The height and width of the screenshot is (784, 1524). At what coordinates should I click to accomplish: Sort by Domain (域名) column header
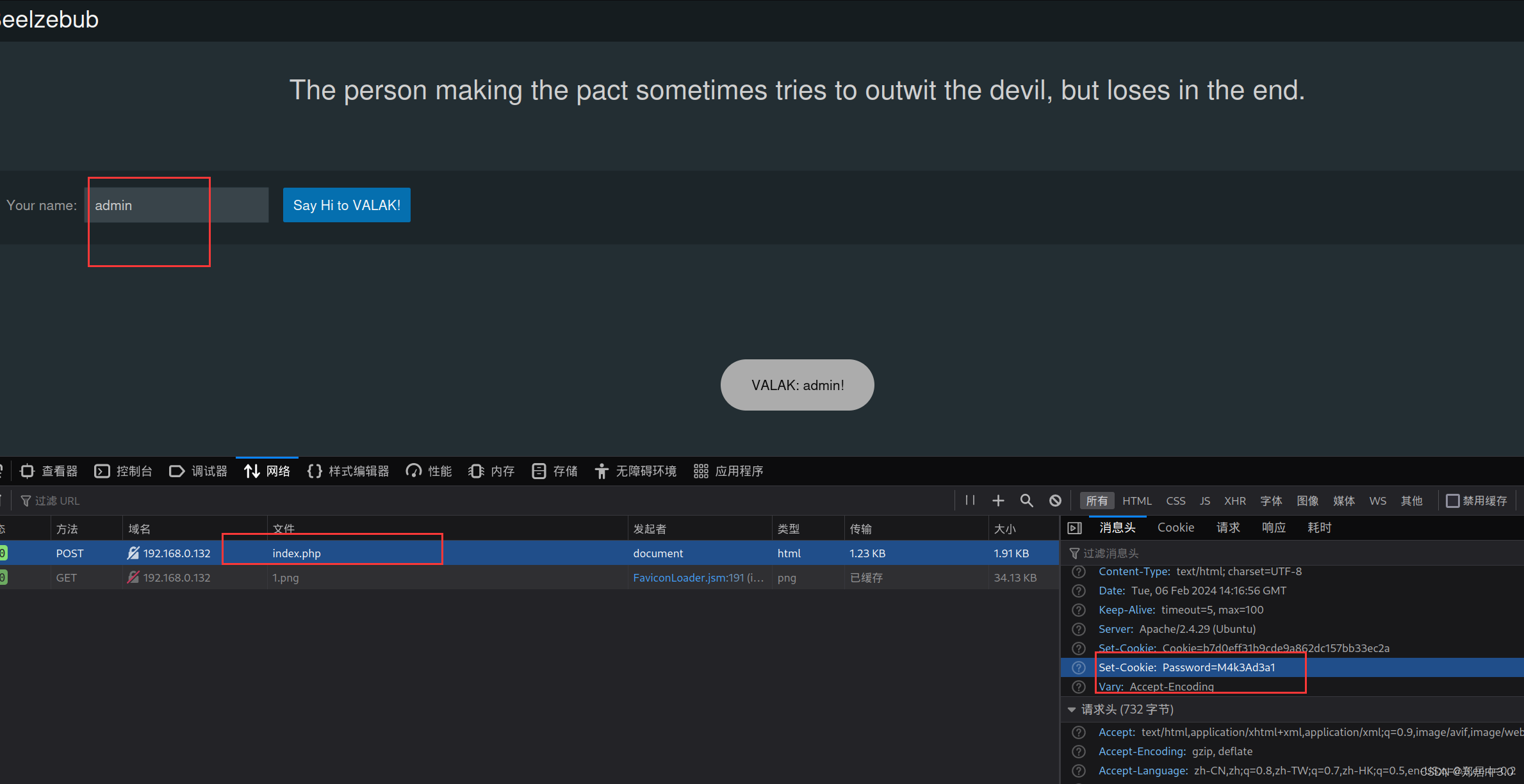(195, 529)
